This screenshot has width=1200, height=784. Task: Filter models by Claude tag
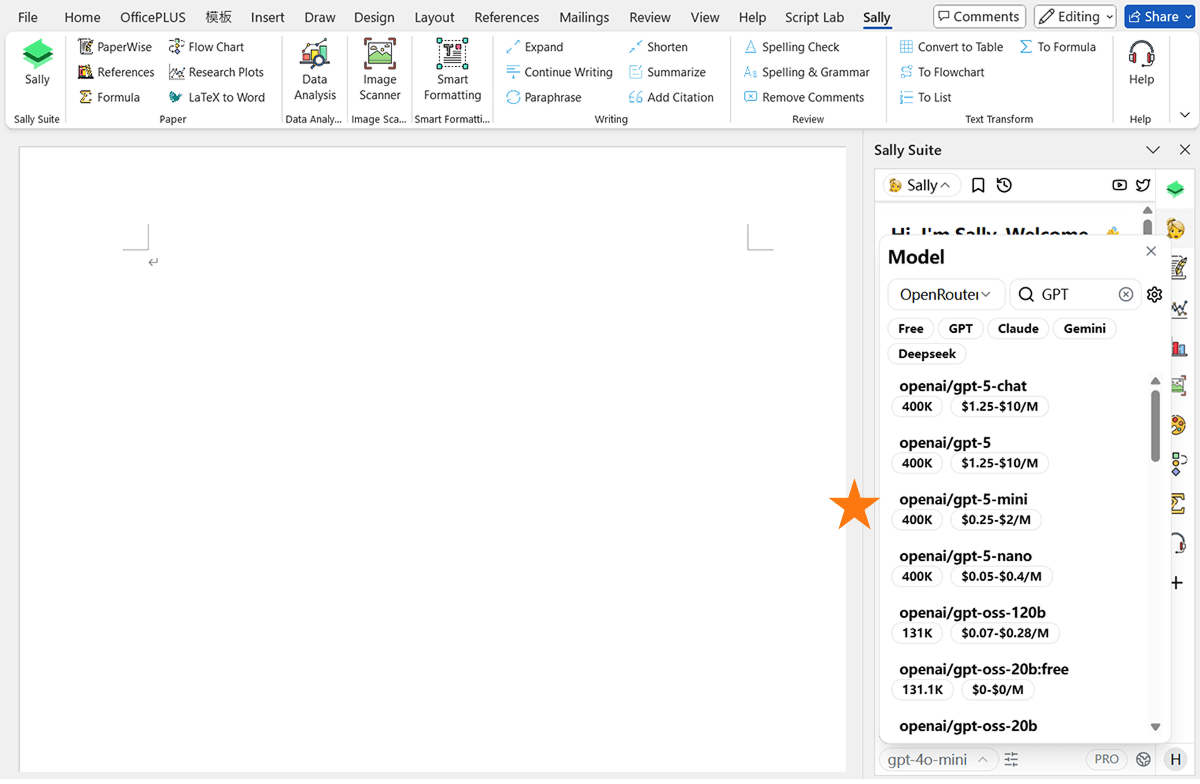pyautogui.click(x=1018, y=328)
